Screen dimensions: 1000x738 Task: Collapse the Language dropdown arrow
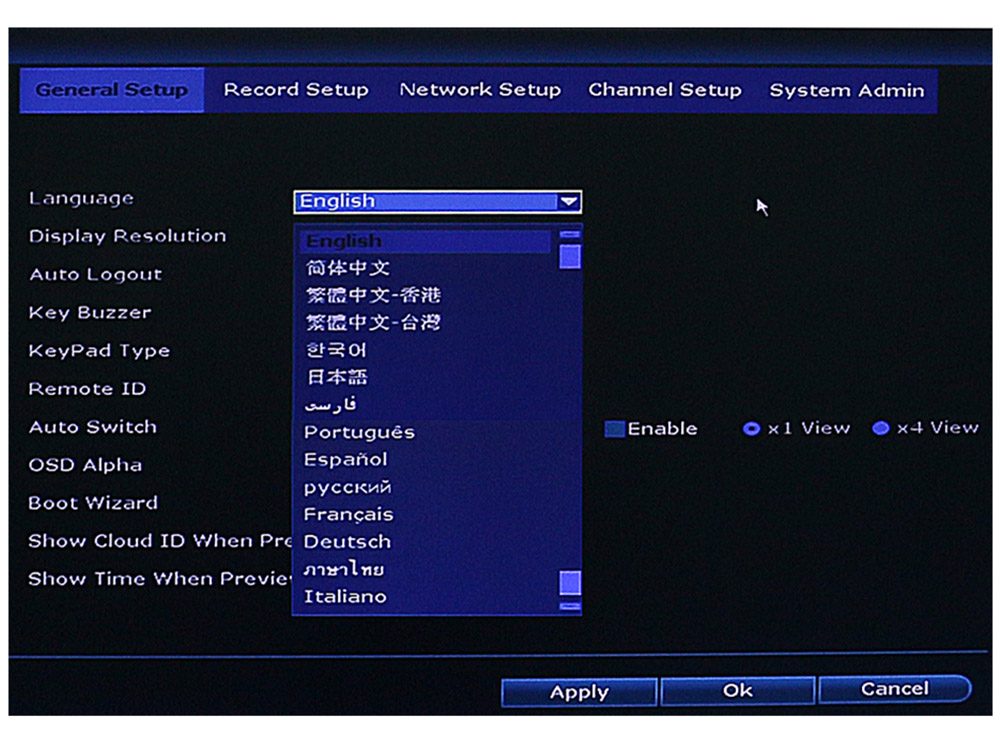coord(569,201)
